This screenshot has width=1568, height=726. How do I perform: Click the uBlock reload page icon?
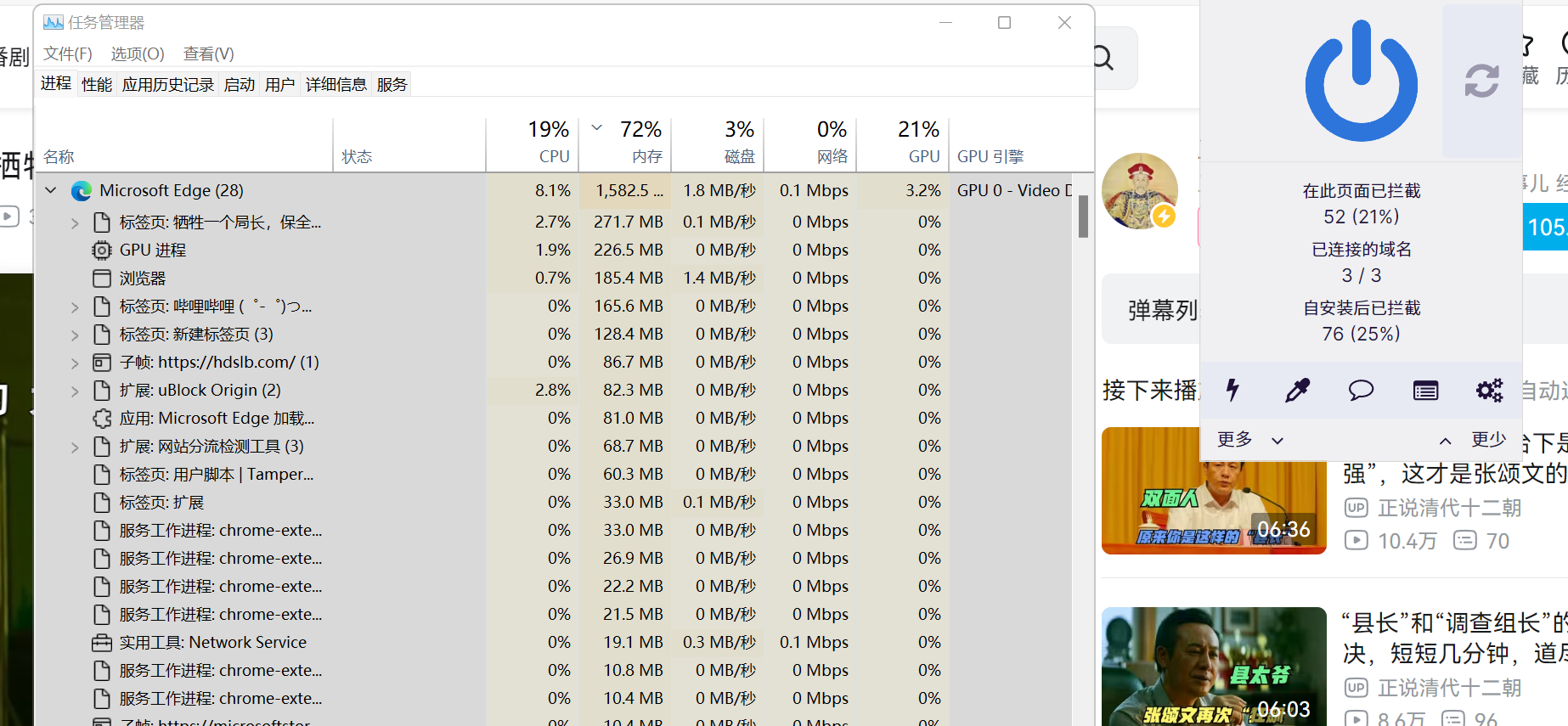1481,81
